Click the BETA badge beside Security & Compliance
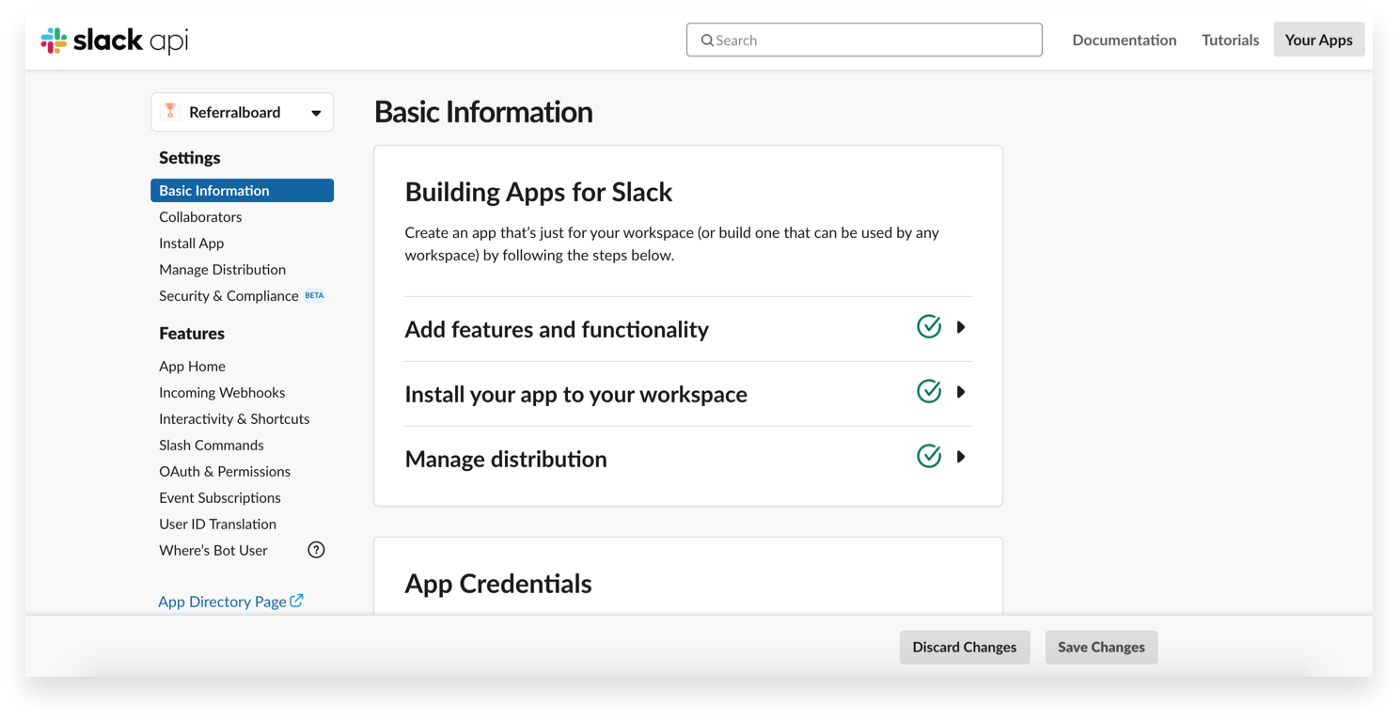The width and height of the screenshot is (1400, 719). 314,296
